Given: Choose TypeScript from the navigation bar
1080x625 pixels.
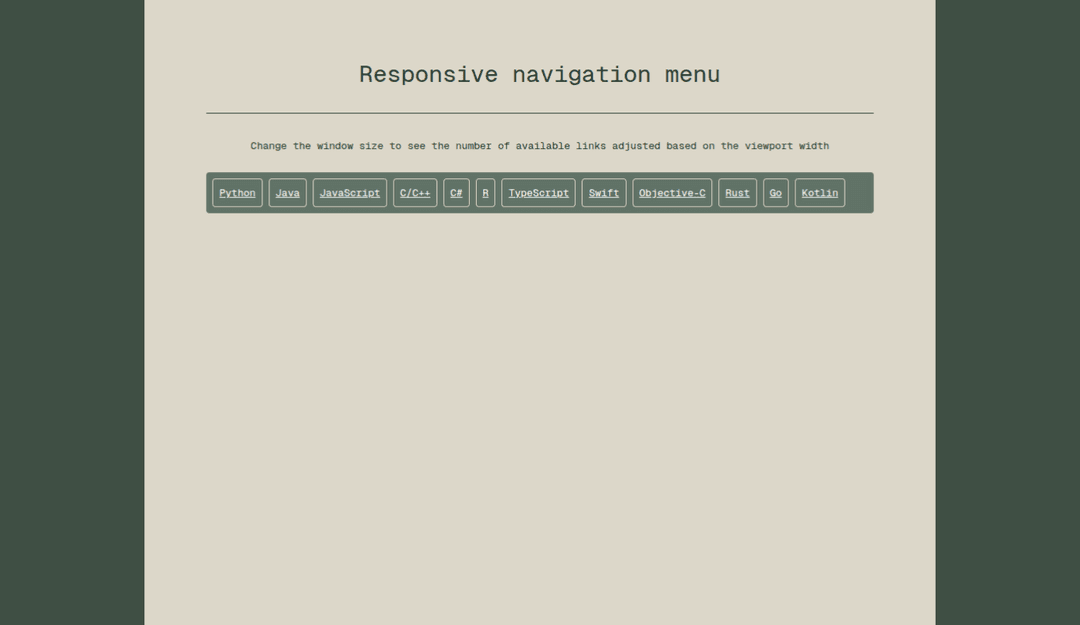Looking at the screenshot, I should click(538, 193).
